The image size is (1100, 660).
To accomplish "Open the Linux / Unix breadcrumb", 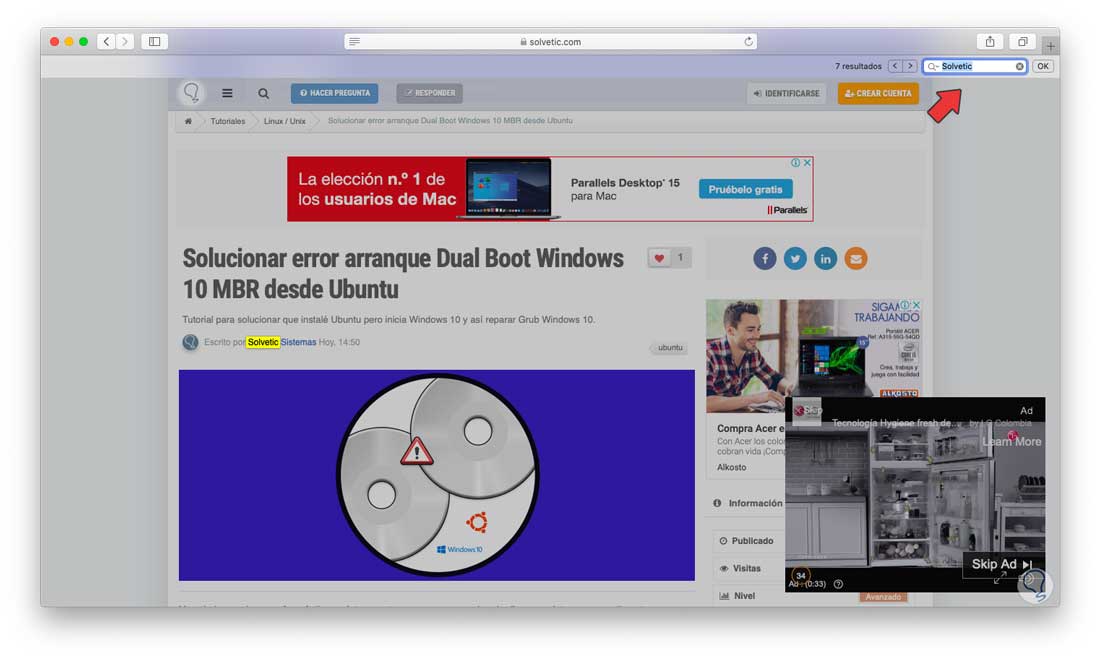I will (x=284, y=121).
